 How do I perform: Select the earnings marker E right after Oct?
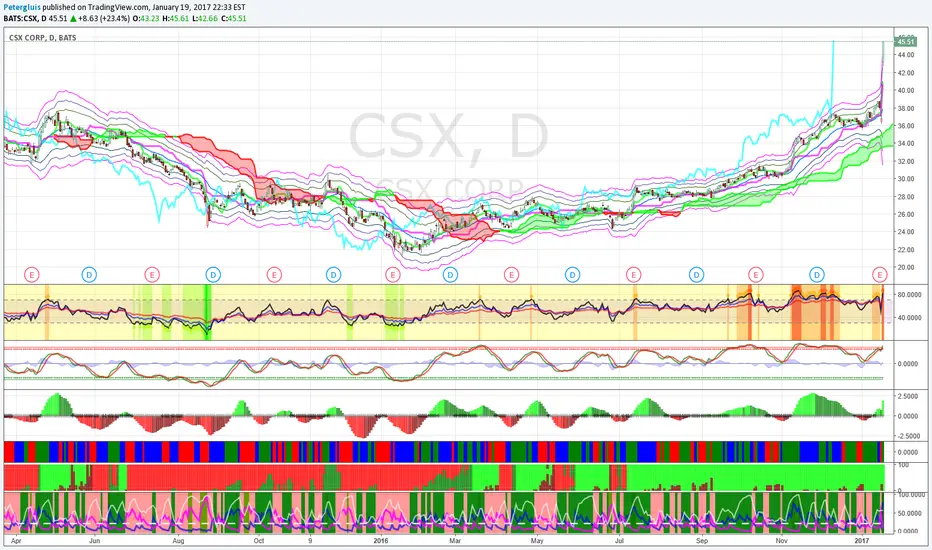click(273, 274)
